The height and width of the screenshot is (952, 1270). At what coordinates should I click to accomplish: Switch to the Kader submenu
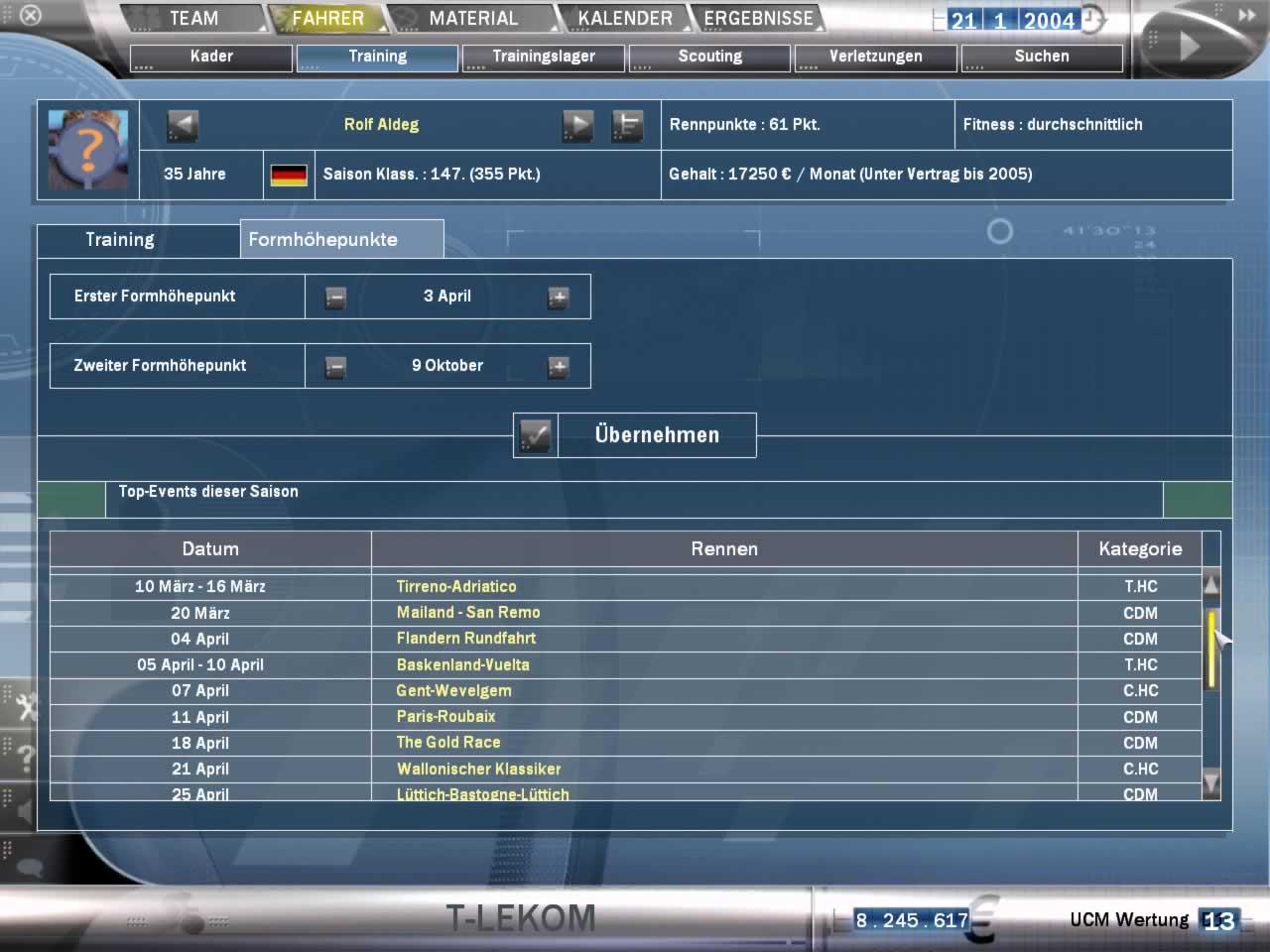pyautogui.click(x=211, y=58)
